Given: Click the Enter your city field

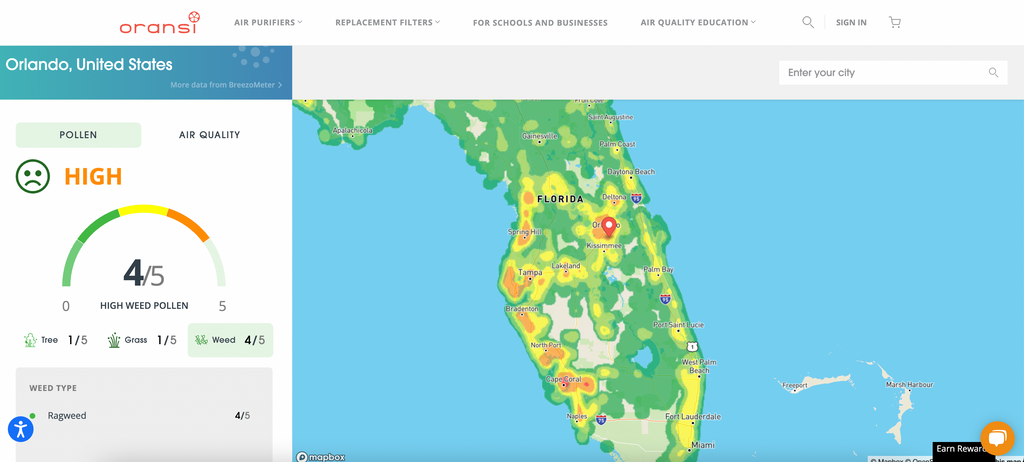Looking at the screenshot, I should 880,73.
